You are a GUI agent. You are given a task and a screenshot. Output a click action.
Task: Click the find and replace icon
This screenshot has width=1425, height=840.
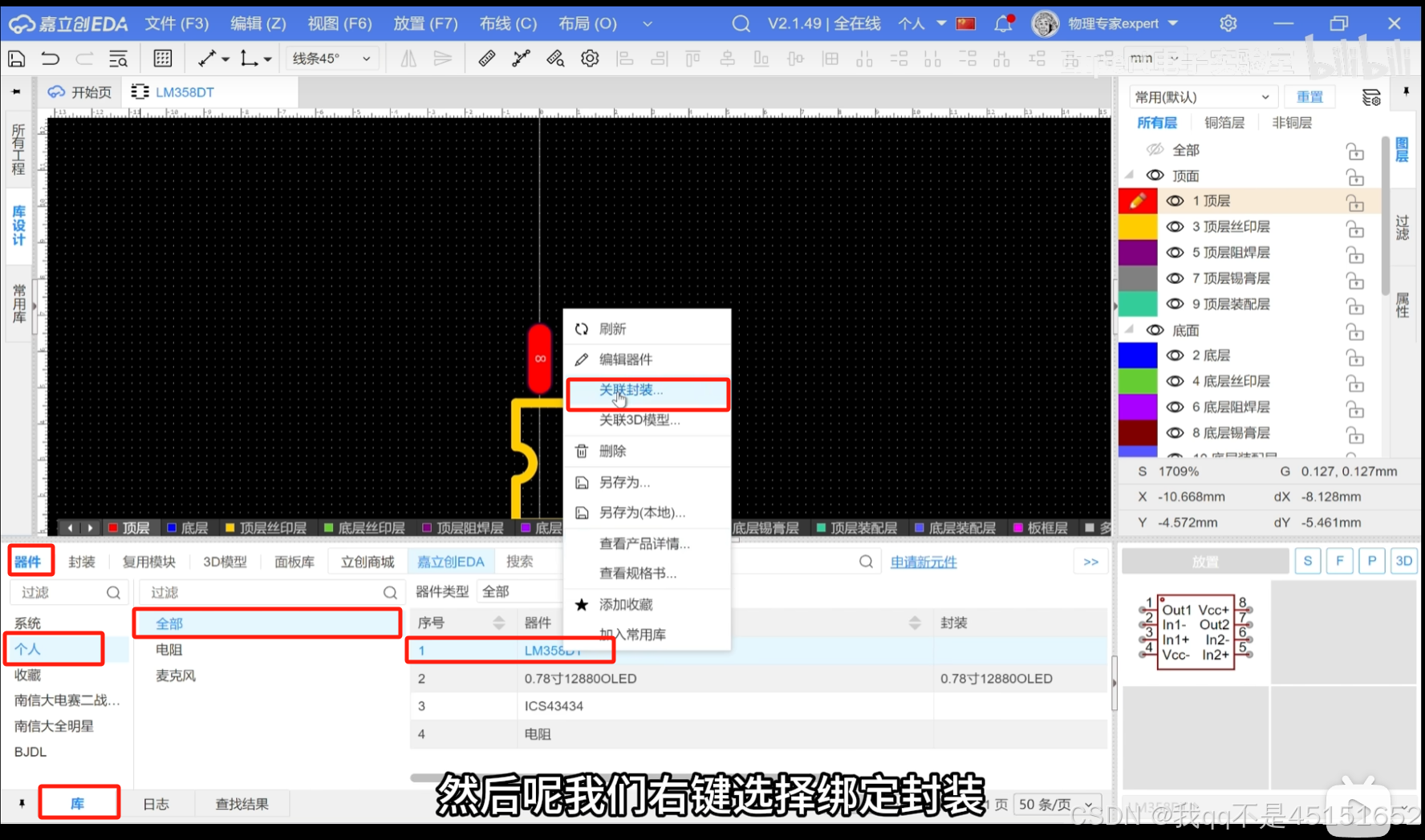(x=118, y=59)
